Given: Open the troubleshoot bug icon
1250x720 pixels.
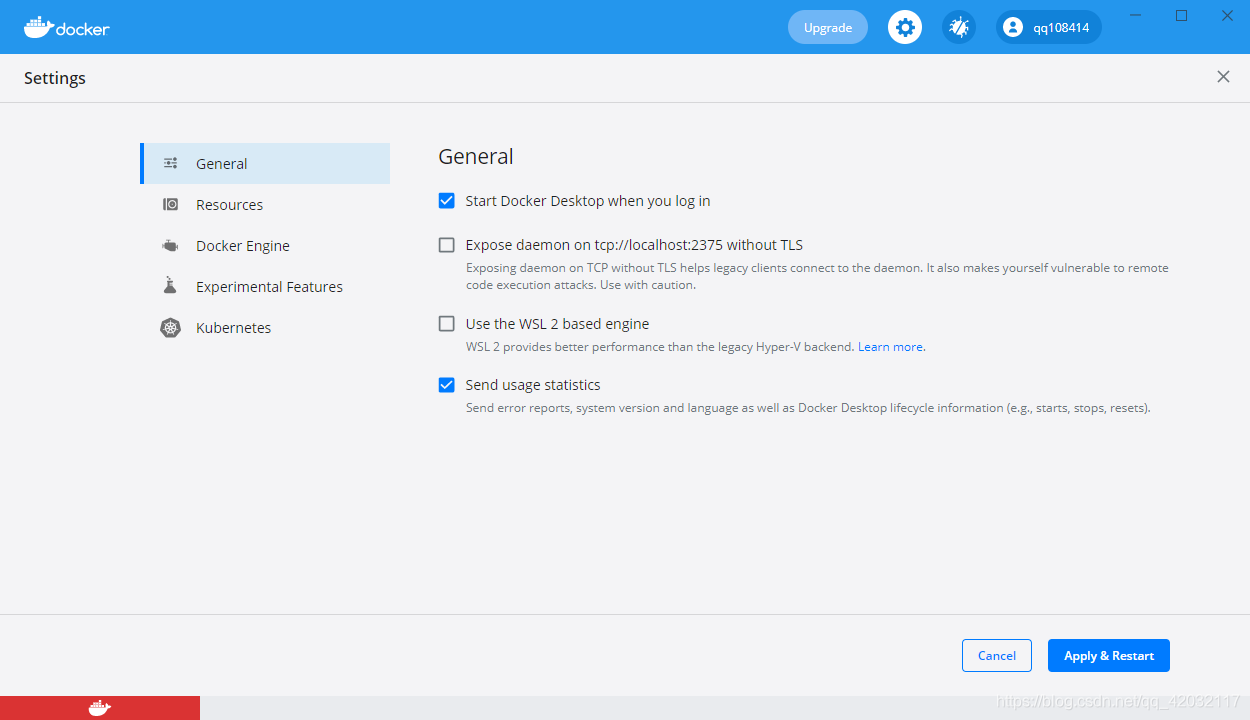Looking at the screenshot, I should pyautogui.click(x=959, y=27).
